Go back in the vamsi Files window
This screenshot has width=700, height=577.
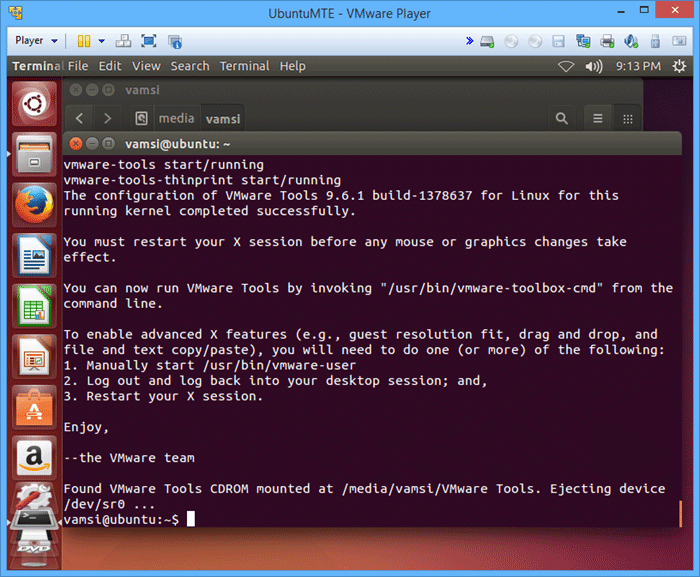click(79, 118)
